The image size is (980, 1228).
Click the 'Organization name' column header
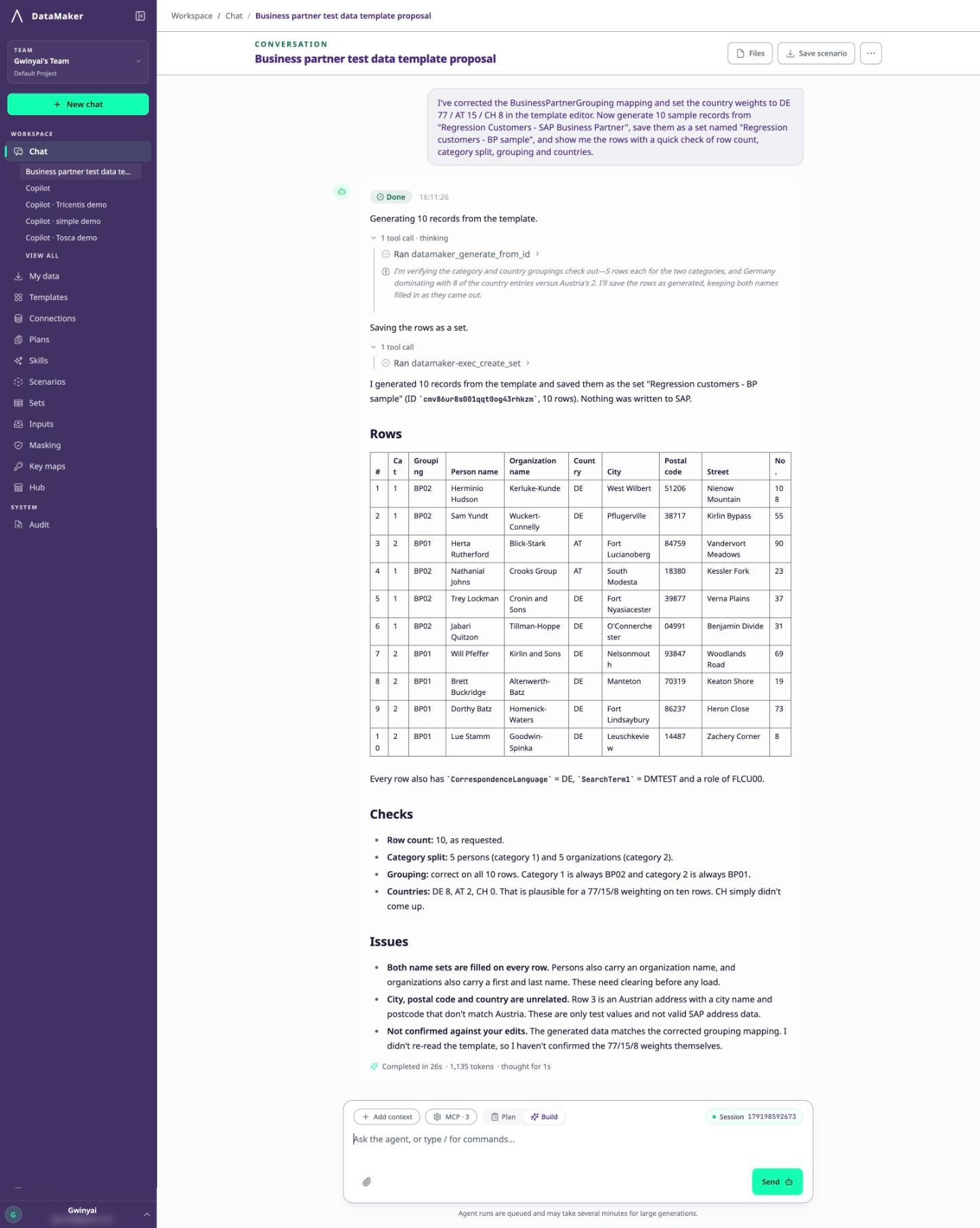(536, 466)
